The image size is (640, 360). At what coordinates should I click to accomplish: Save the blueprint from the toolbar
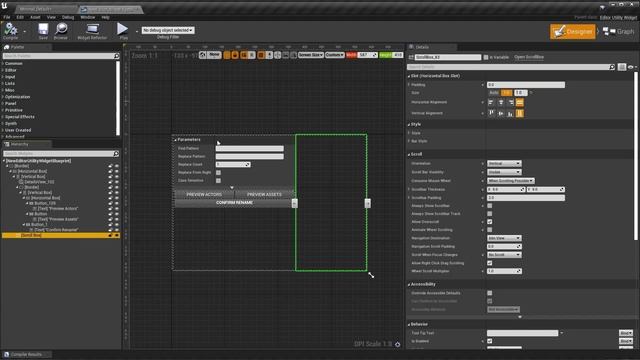pyautogui.click(x=43, y=31)
